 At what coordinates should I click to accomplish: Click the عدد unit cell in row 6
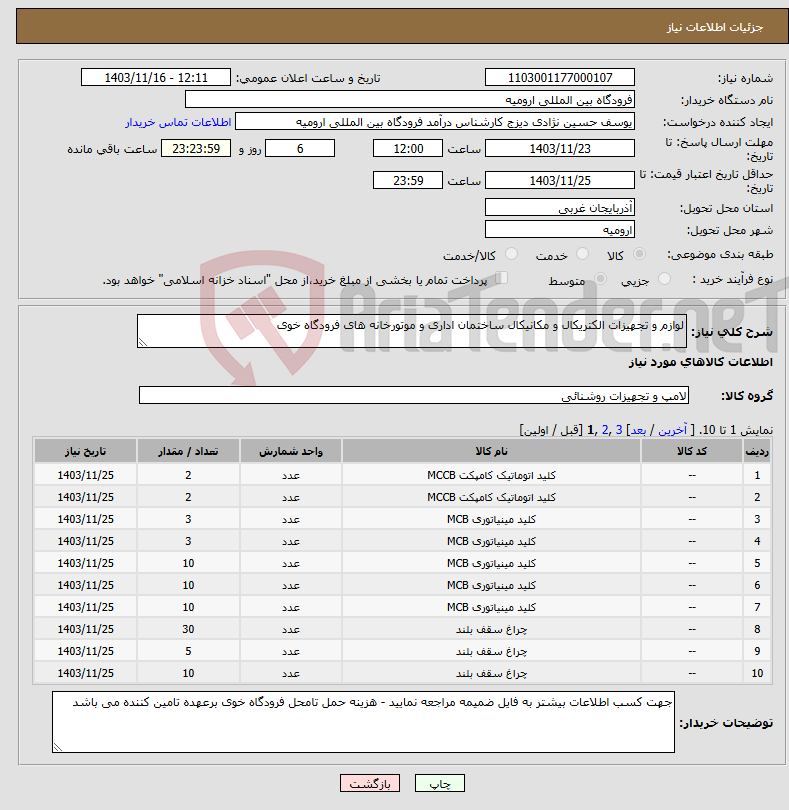(290, 585)
